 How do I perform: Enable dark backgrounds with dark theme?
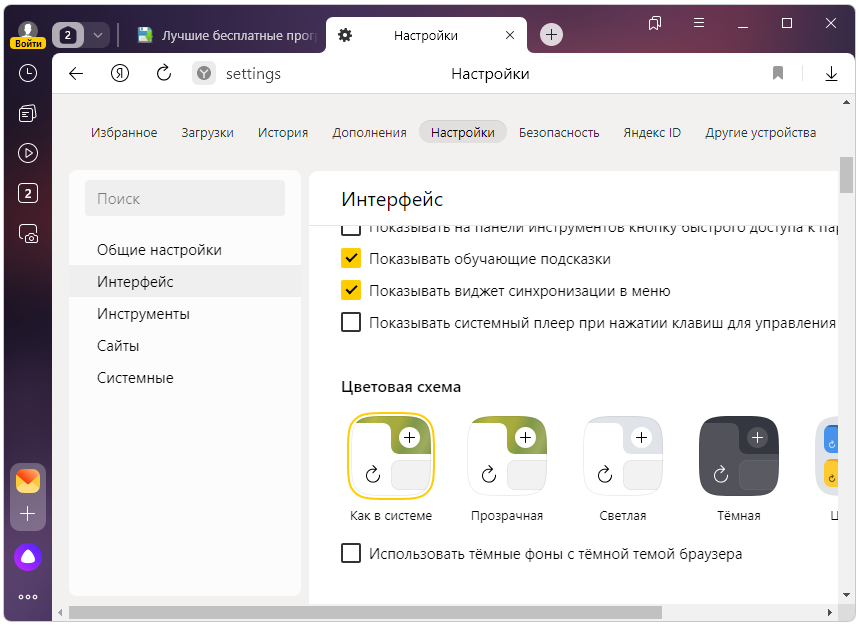point(351,553)
